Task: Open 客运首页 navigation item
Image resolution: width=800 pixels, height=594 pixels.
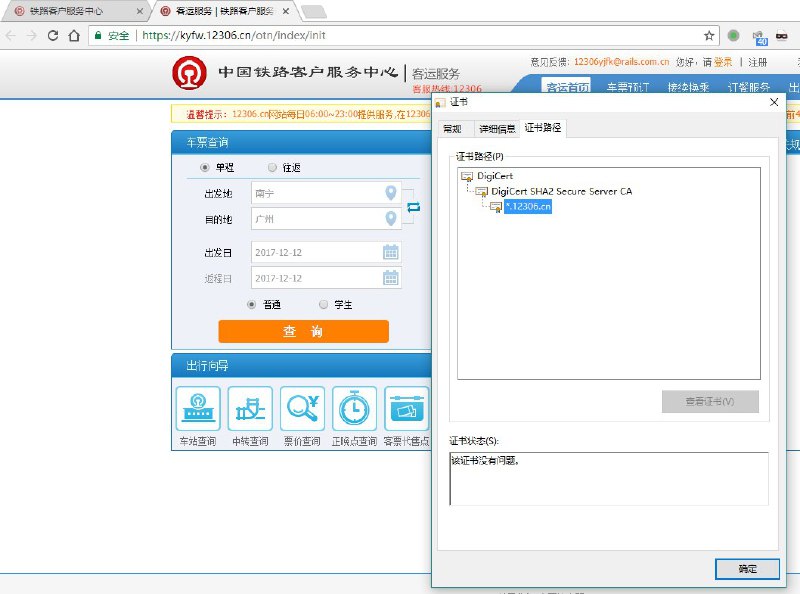Action: point(567,87)
